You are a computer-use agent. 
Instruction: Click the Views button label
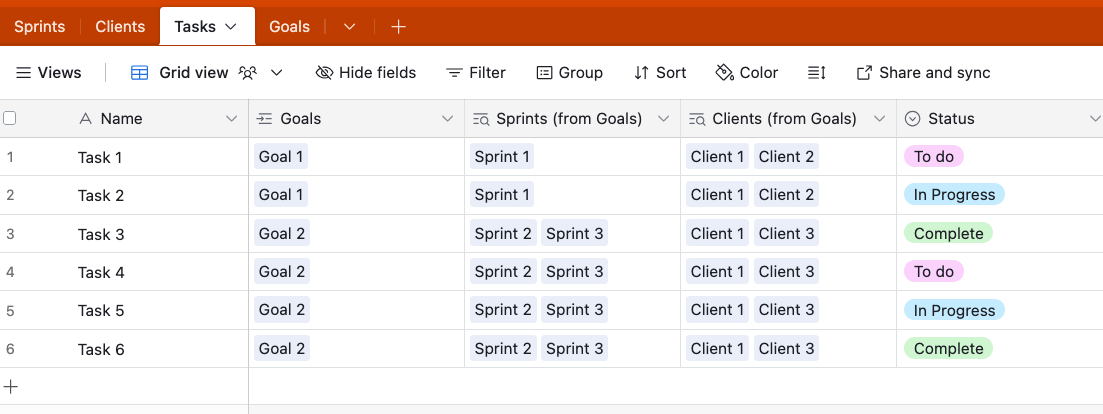click(60, 72)
